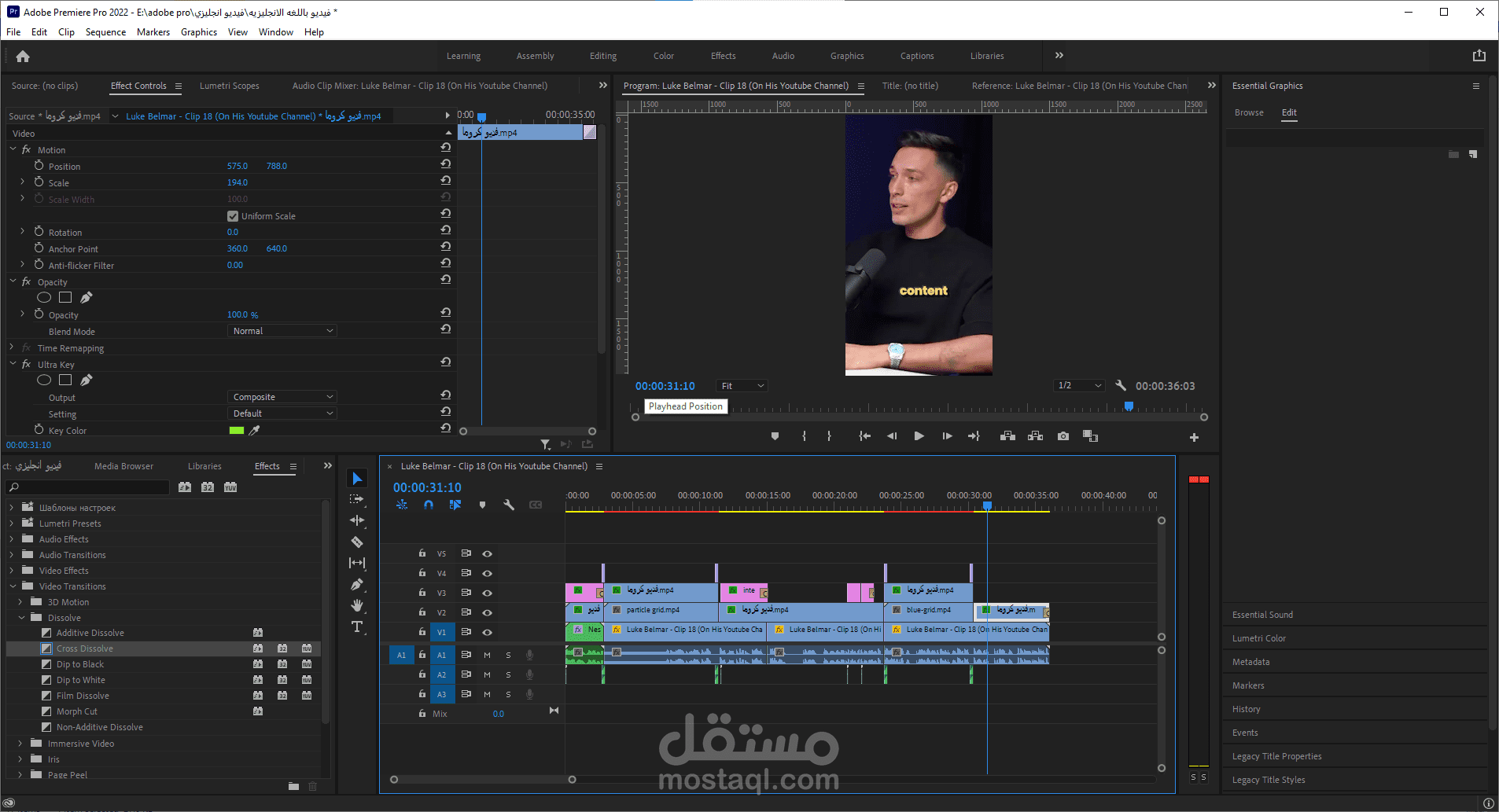
Task: Go to In point button
Action: (864, 436)
